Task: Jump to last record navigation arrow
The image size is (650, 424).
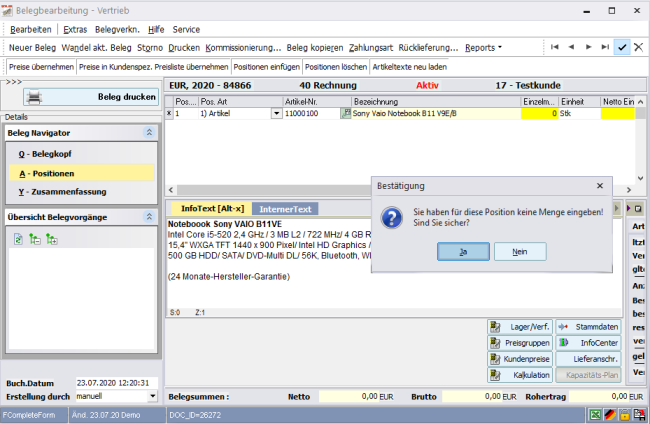Action: [604, 47]
